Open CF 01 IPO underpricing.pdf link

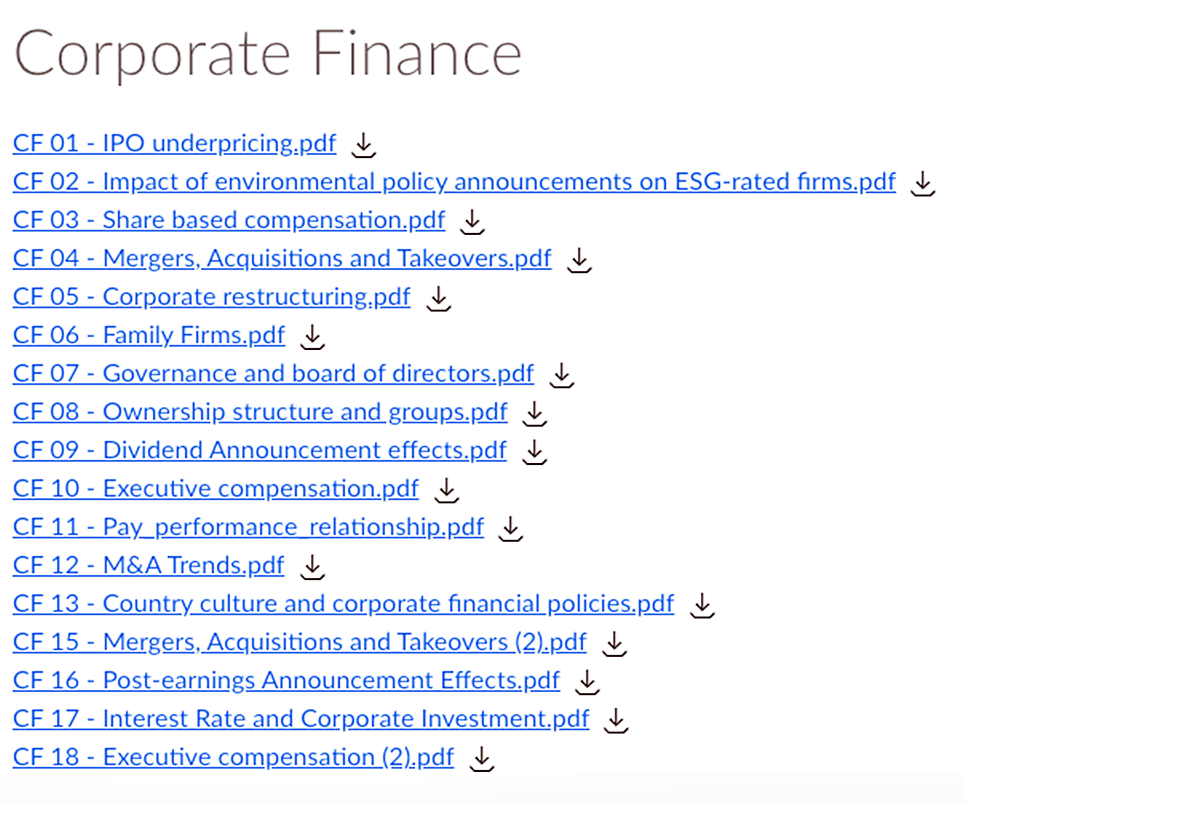click(x=175, y=143)
